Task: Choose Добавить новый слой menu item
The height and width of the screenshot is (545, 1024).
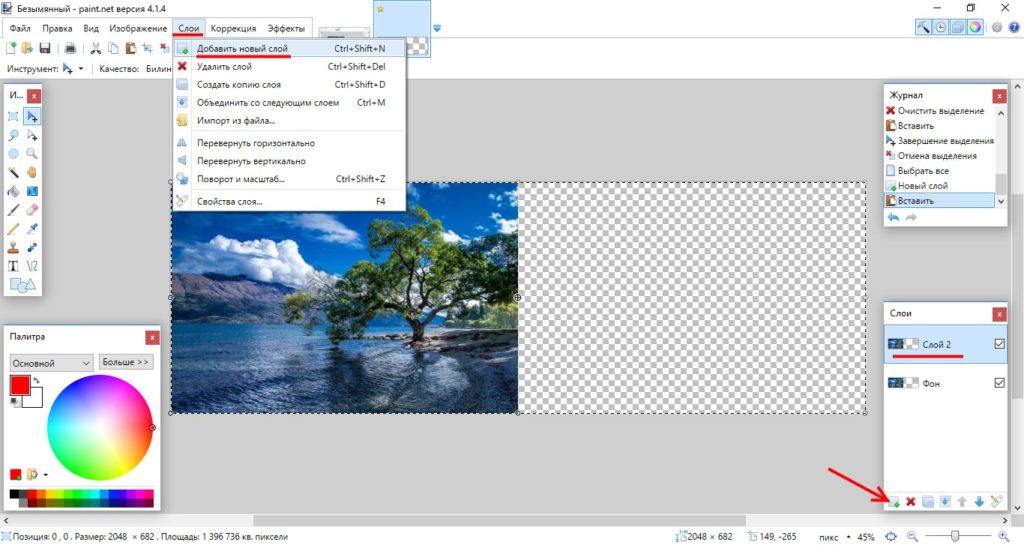Action: (291, 48)
